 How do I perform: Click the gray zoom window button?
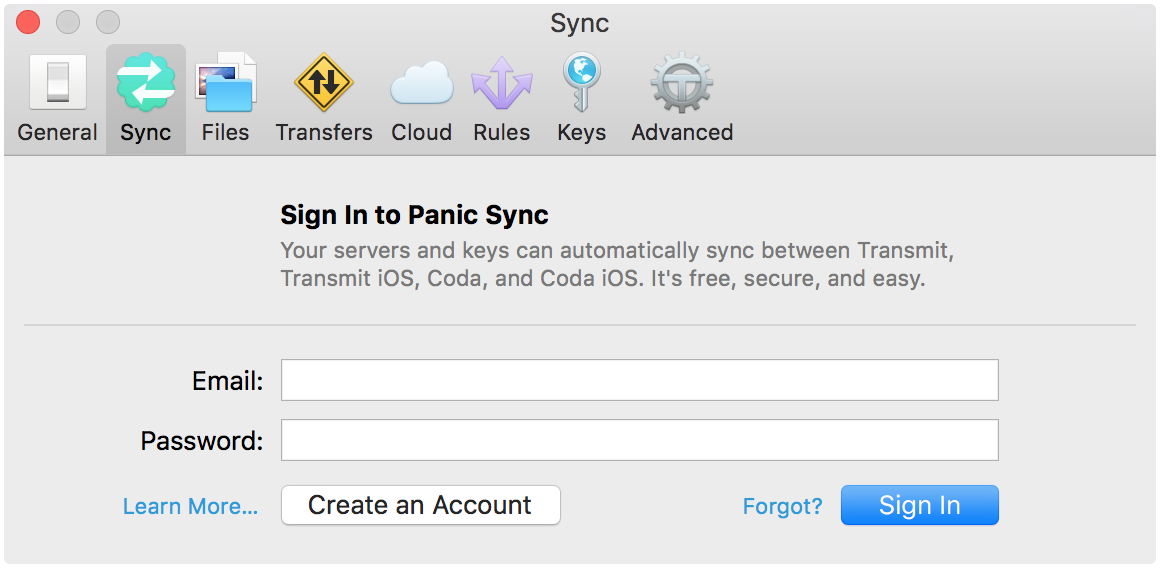[107, 22]
